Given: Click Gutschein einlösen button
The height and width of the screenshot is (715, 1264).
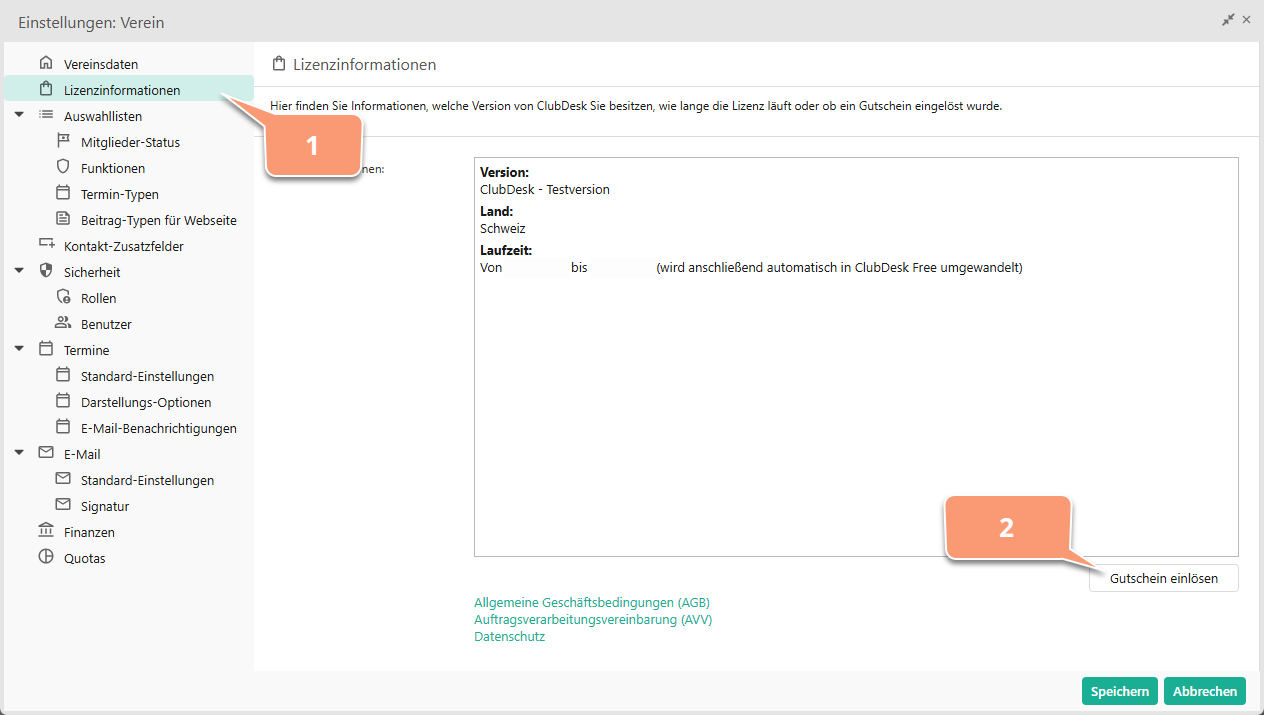Looking at the screenshot, I should [1164, 578].
